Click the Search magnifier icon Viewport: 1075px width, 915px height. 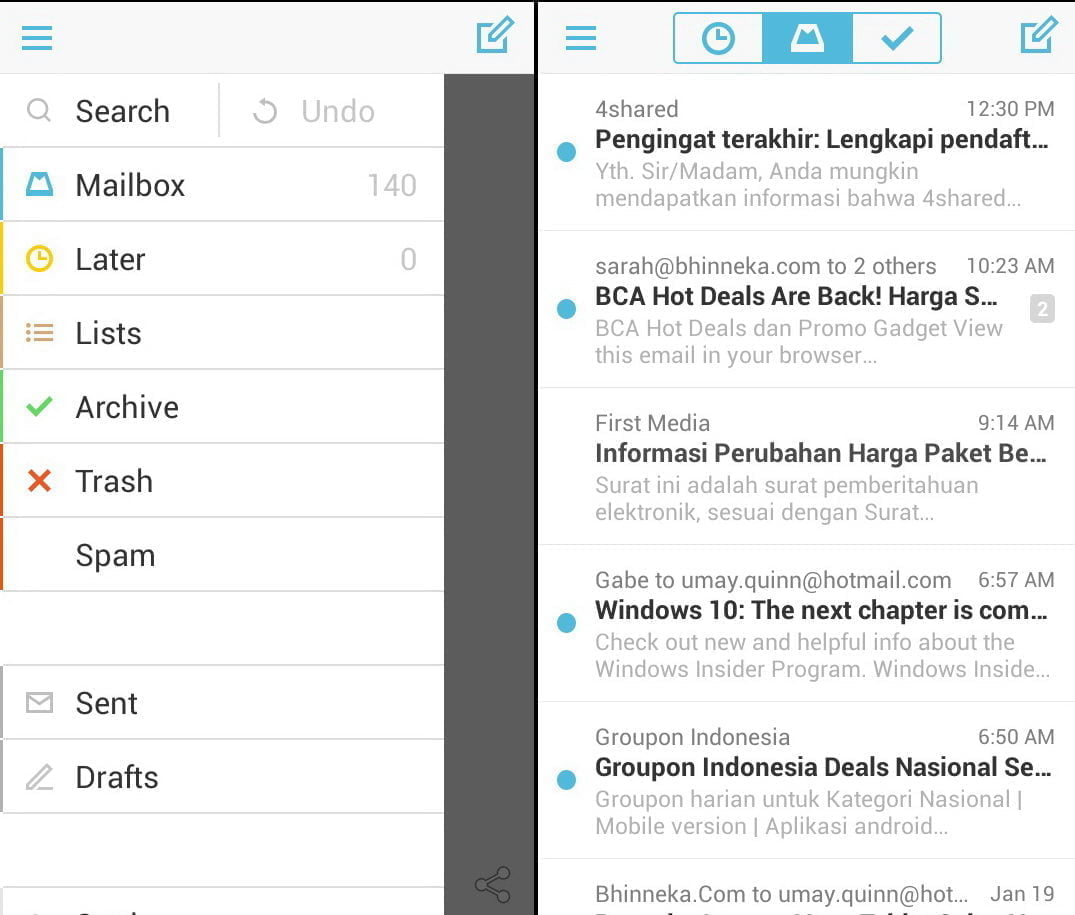click(x=39, y=110)
